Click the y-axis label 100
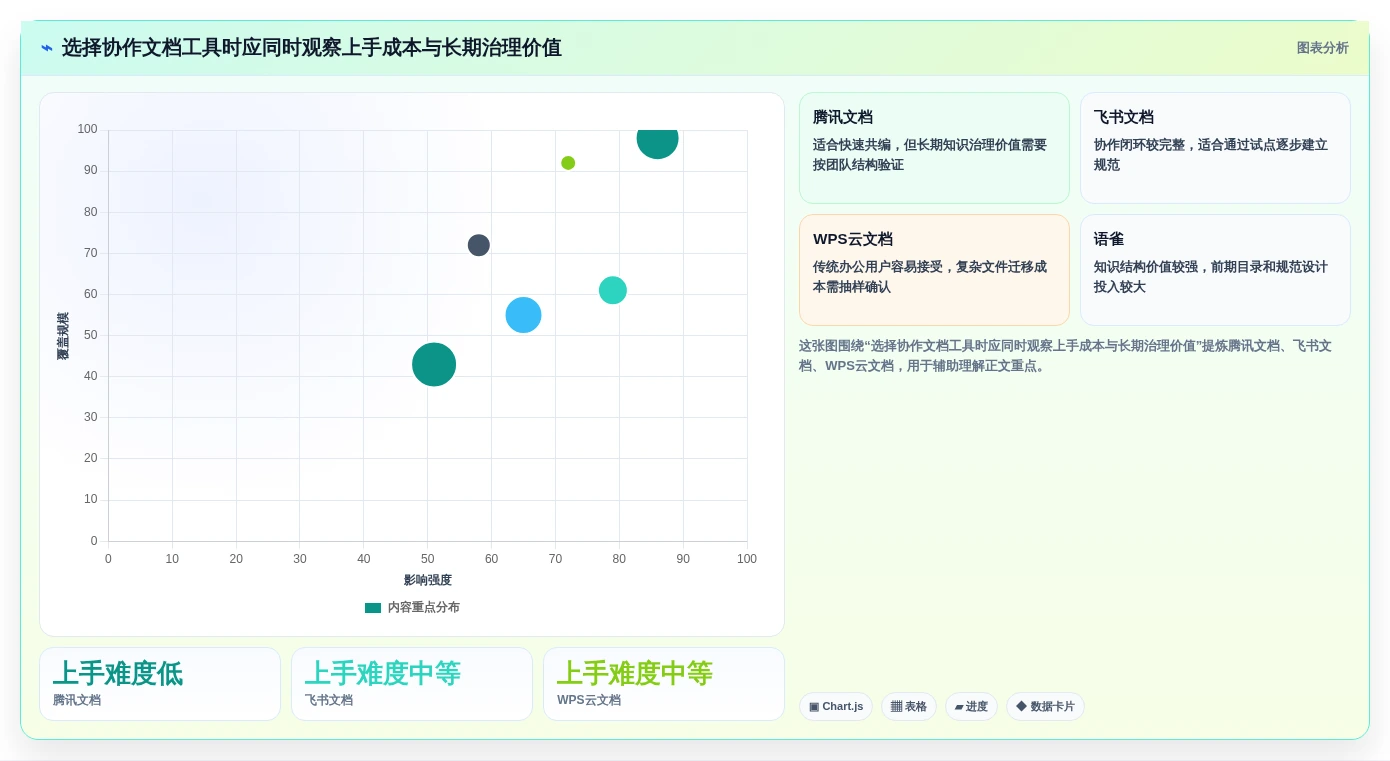The width and height of the screenshot is (1390, 761). [88, 129]
